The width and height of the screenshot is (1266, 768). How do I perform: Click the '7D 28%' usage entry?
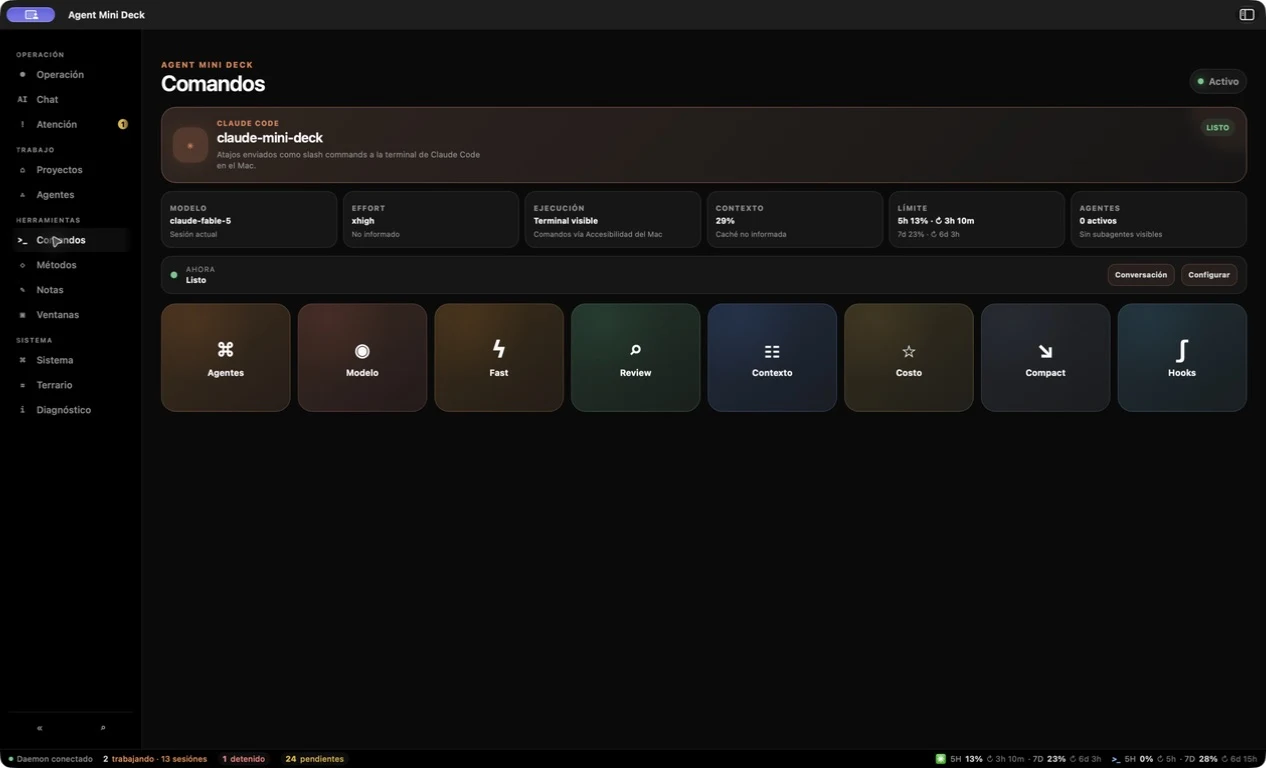1200,759
